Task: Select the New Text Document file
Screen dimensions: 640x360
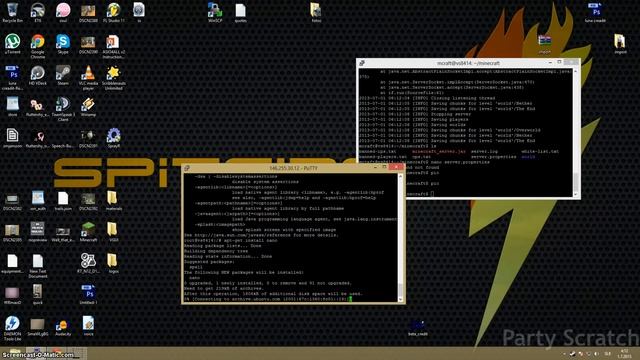Action: 38,266
